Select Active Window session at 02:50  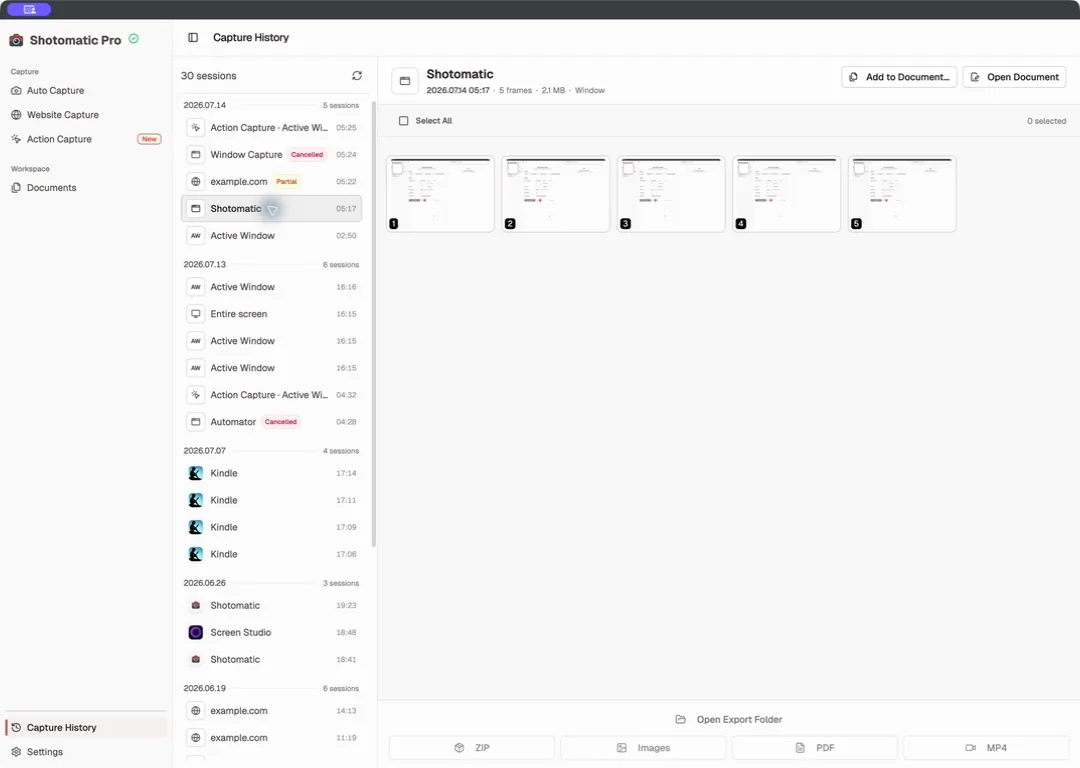pos(271,236)
